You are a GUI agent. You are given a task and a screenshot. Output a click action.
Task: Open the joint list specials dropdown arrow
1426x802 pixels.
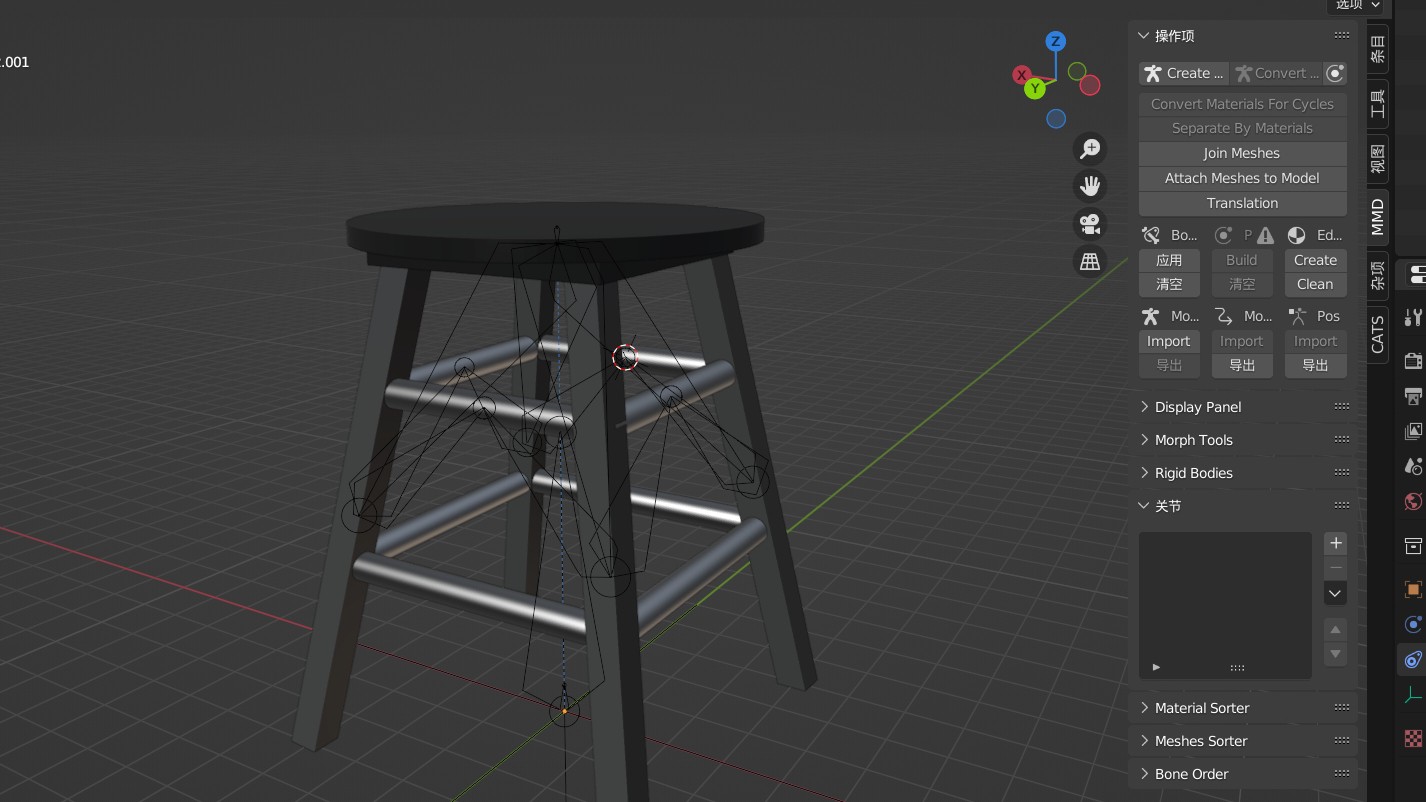[x=1335, y=593]
